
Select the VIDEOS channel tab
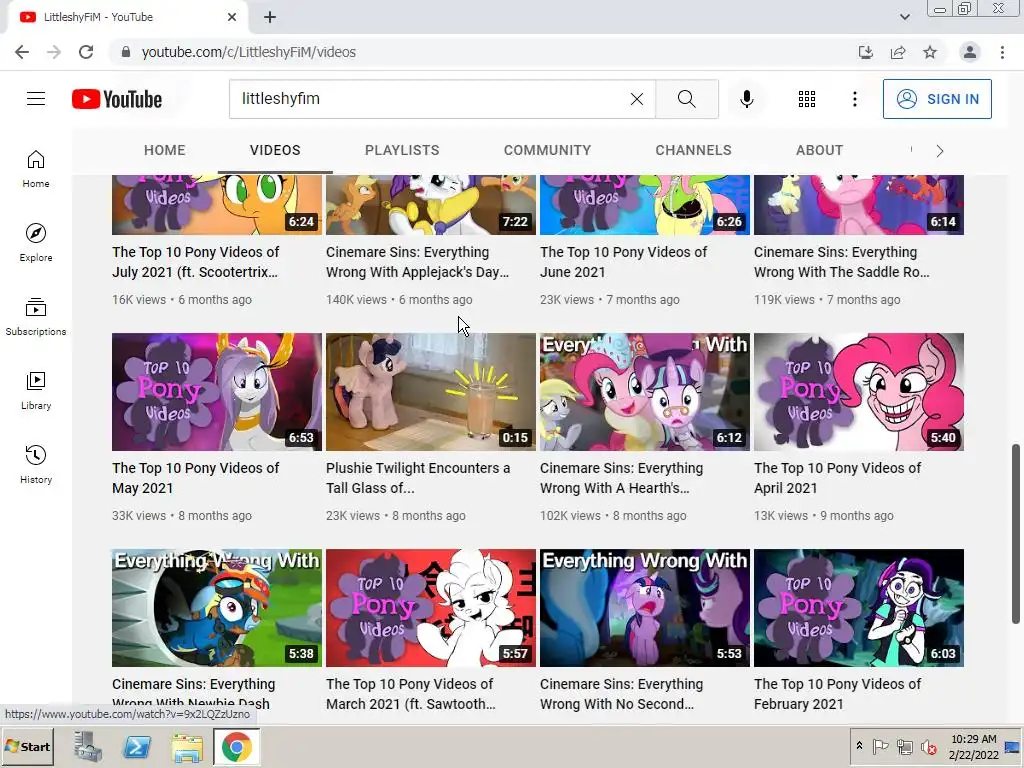275,150
